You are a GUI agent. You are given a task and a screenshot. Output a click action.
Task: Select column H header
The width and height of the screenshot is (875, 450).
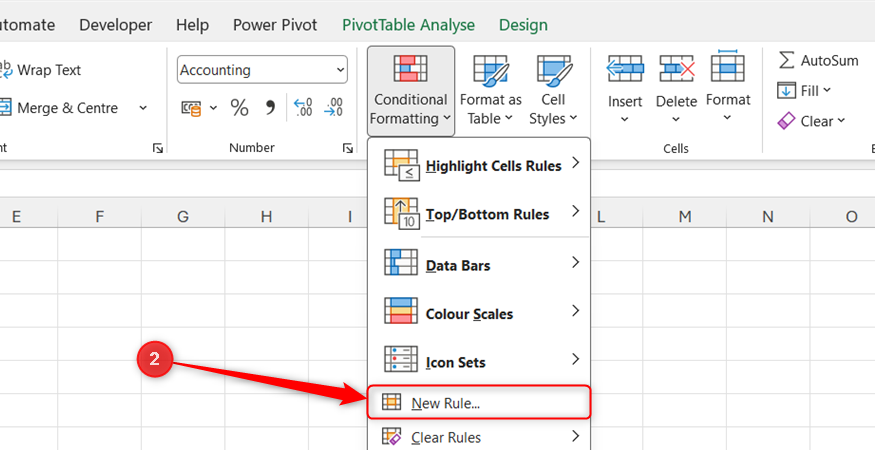tap(266, 217)
